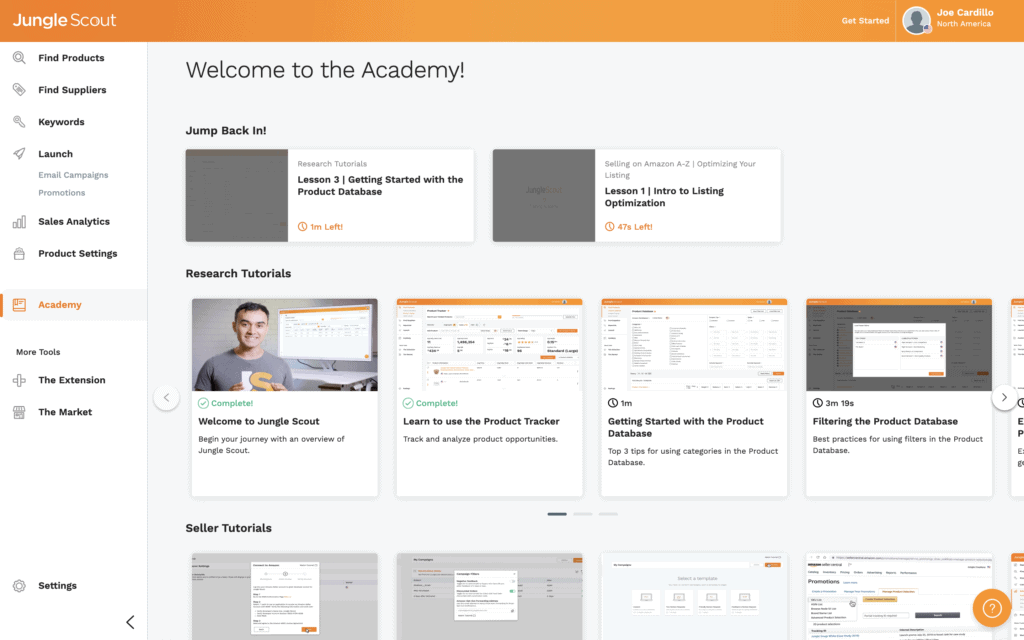The image size is (1024, 640).
Task: Click The Market storefront icon
Action: pyautogui.click(x=19, y=412)
